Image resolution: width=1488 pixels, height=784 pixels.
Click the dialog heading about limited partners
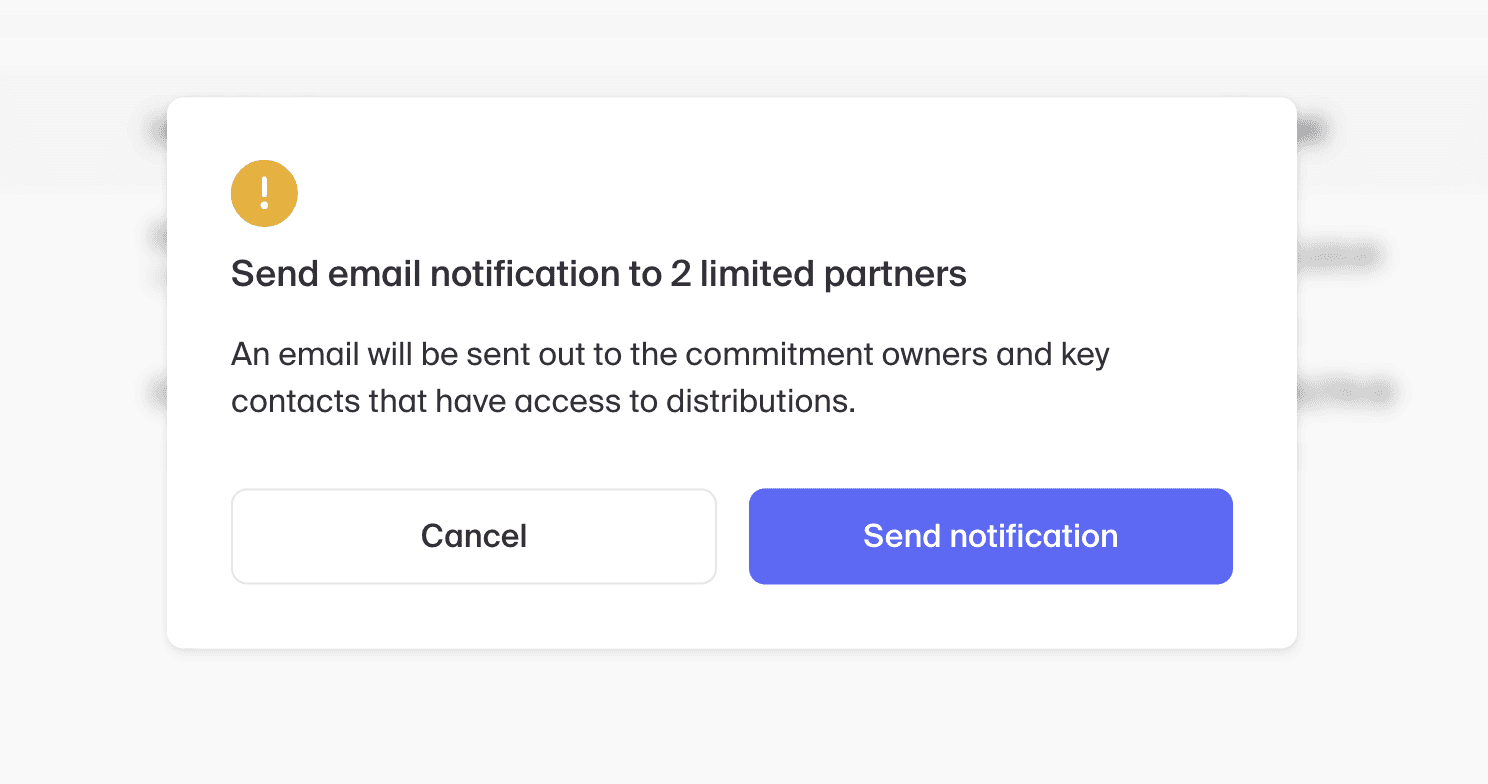pyautogui.click(x=598, y=274)
